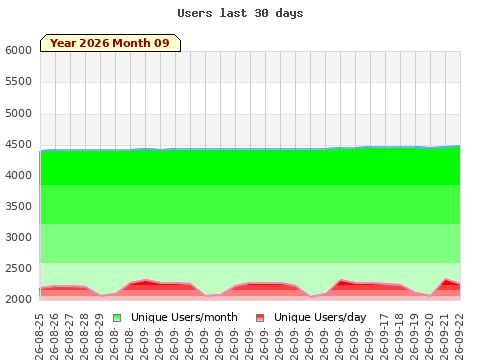
Task: Click the x-axis date label 26-09-19
Action: point(414,337)
